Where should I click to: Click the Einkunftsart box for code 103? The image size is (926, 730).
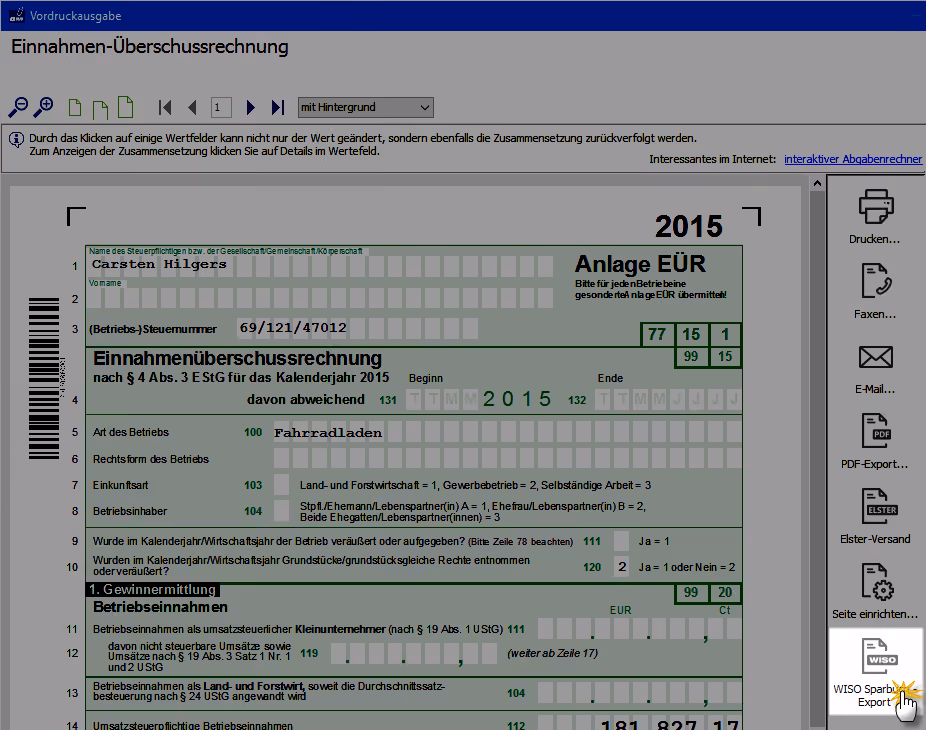[282, 485]
